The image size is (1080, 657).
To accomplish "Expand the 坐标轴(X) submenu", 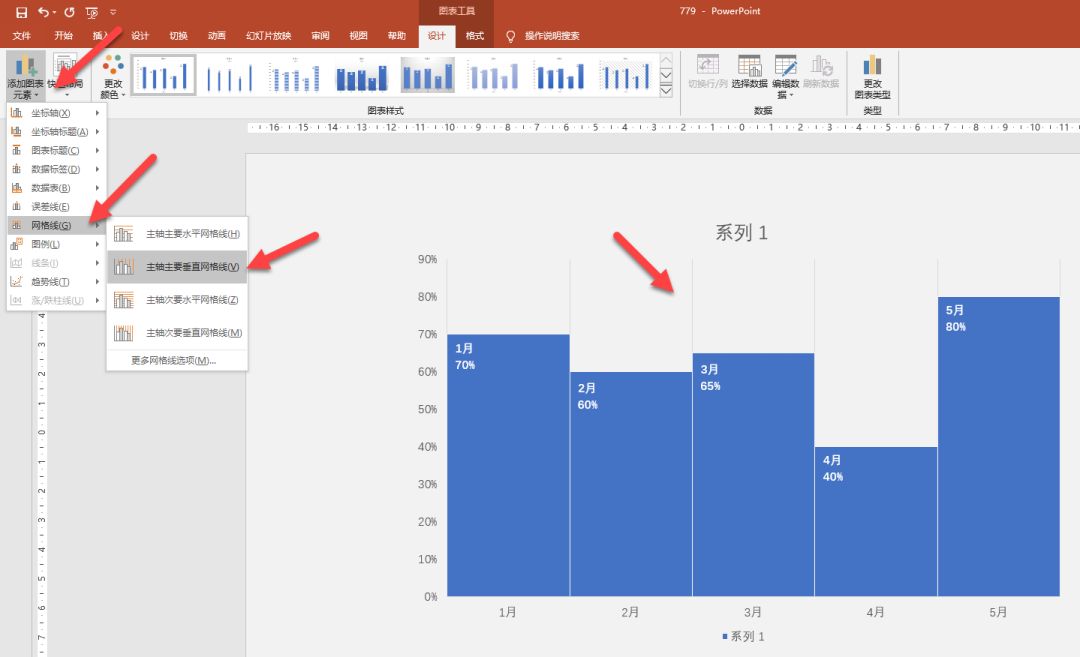I will [x=55, y=113].
